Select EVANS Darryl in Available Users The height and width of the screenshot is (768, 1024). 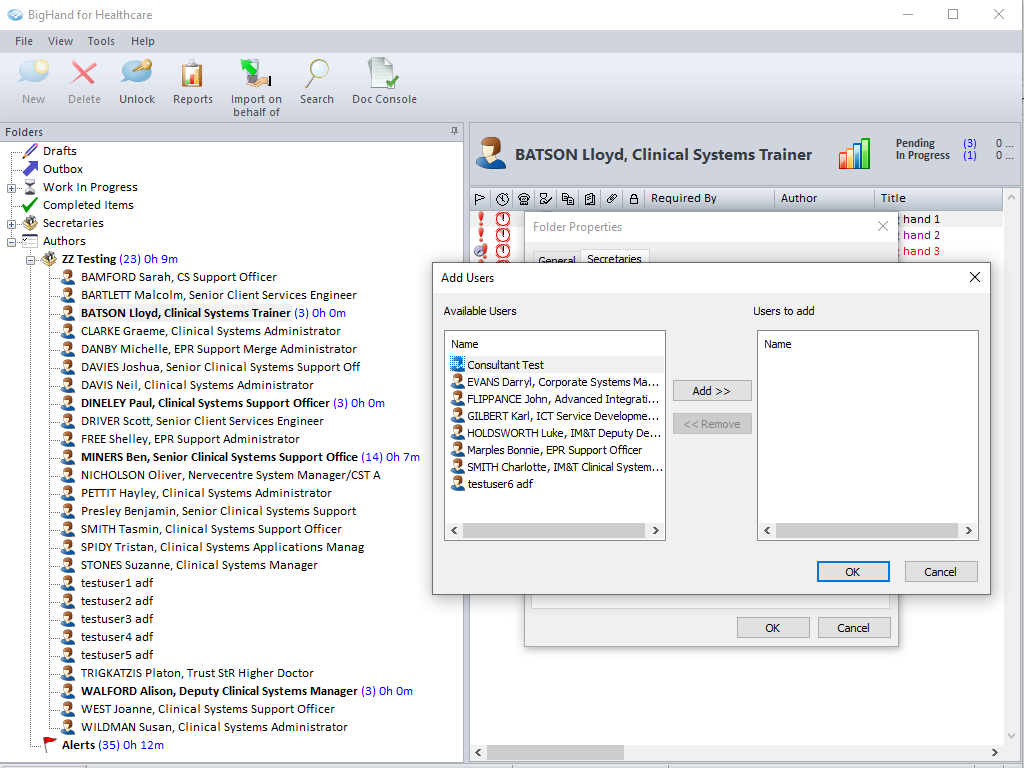click(x=556, y=381)
